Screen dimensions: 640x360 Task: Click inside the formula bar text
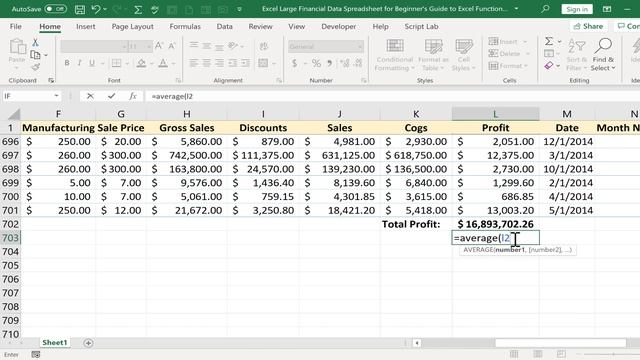coord(172,96)
